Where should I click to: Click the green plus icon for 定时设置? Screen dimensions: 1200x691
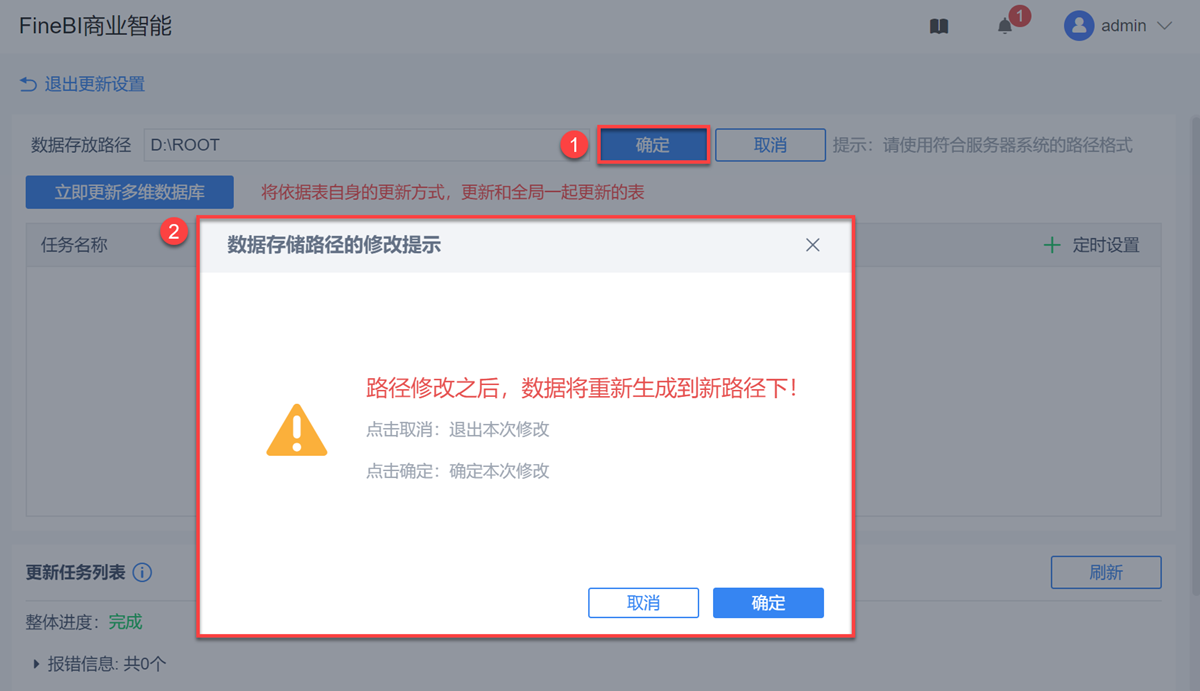tap(1052, 245)
